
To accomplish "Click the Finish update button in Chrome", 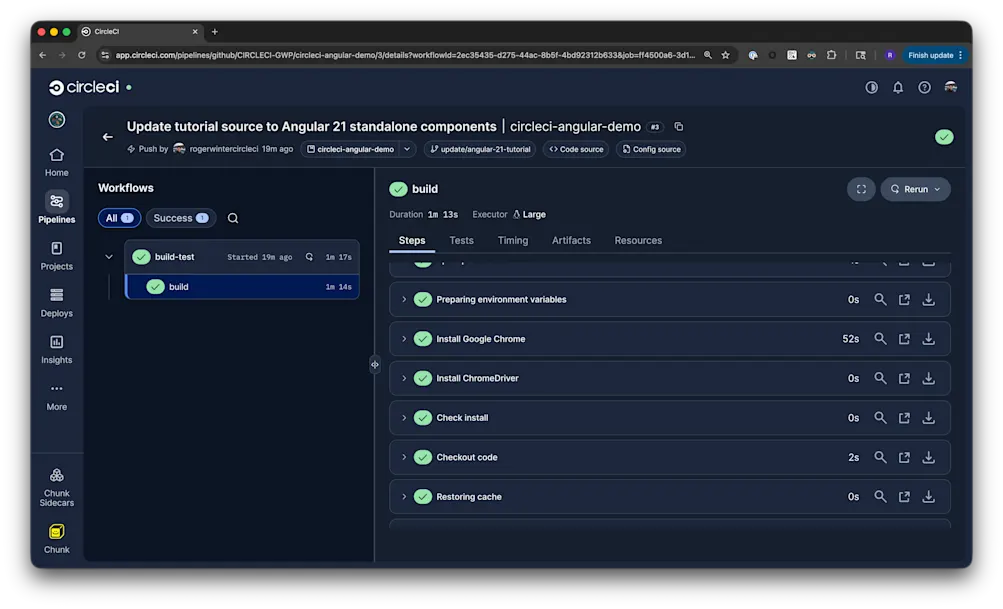I will 934,56.
